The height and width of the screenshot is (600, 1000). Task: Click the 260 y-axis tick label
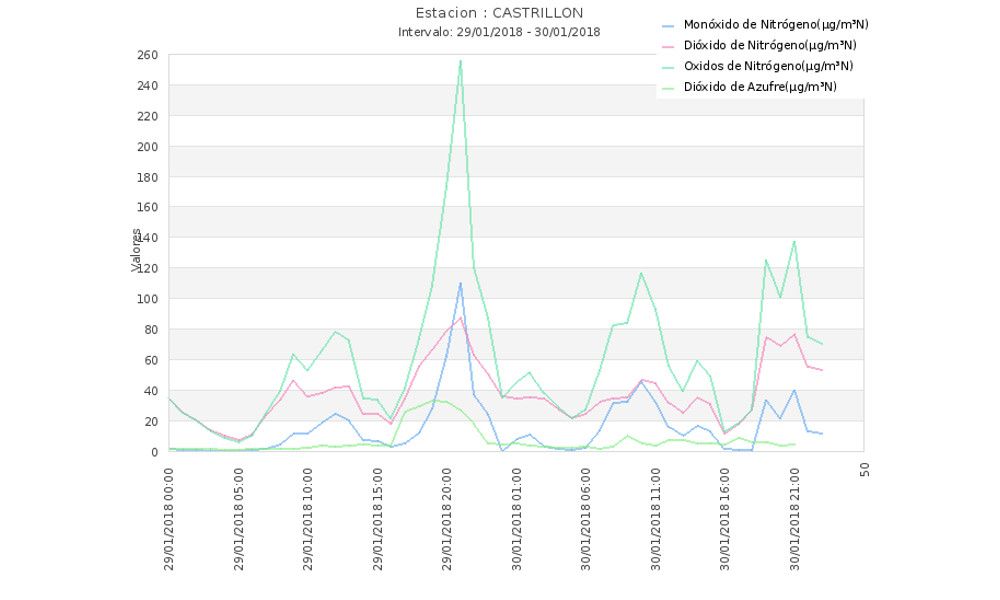(x=149, y=55)
